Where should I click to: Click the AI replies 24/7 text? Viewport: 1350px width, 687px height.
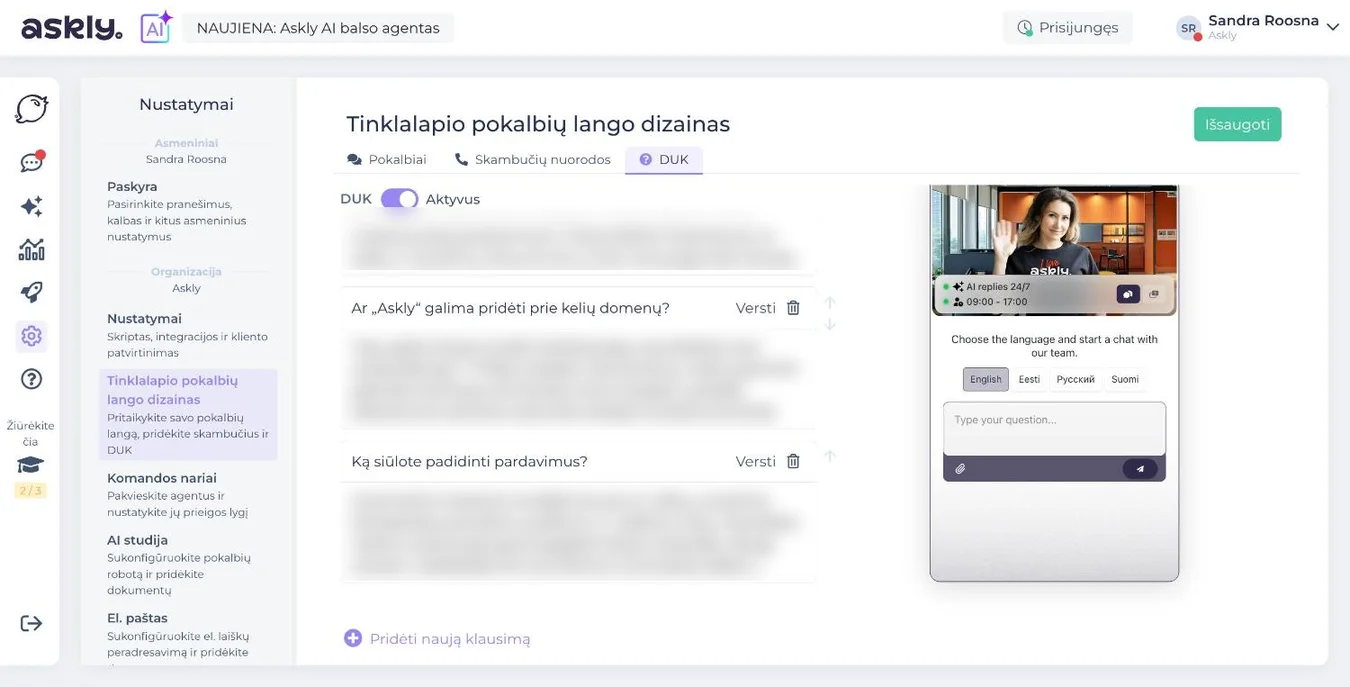[998, 287]
